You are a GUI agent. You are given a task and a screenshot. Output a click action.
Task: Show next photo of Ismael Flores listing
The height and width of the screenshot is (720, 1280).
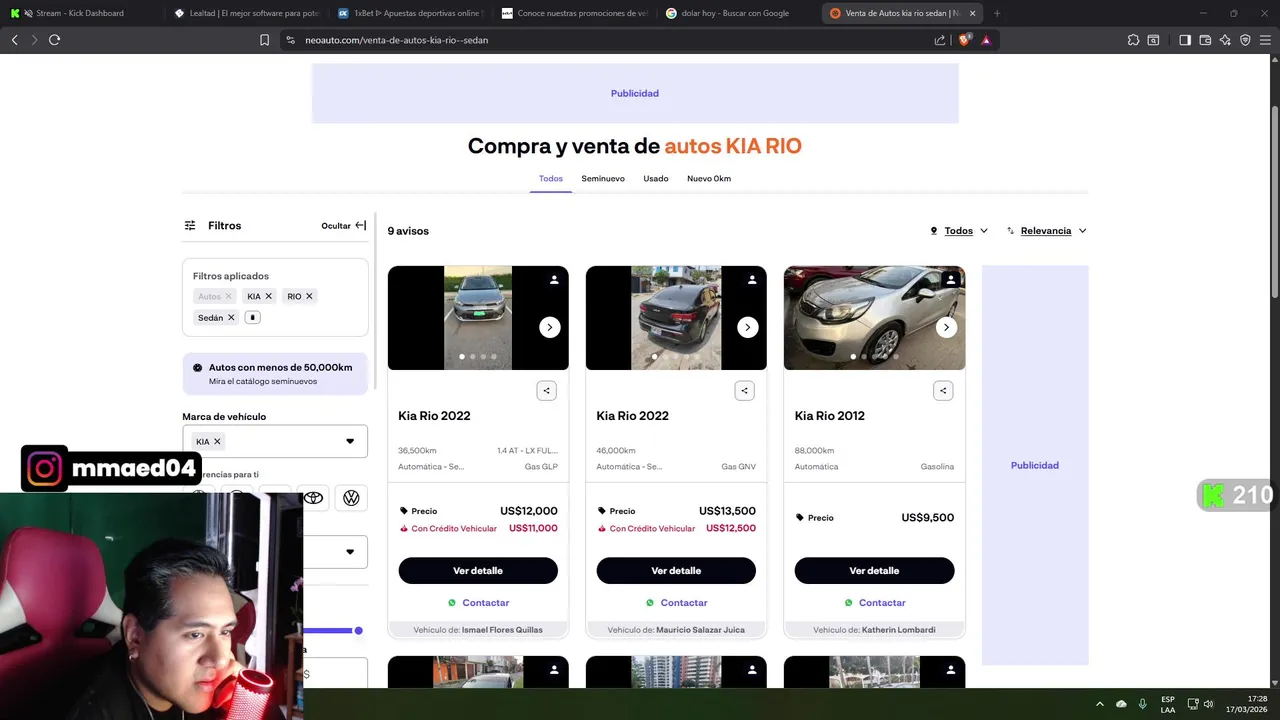click(549, 327)
